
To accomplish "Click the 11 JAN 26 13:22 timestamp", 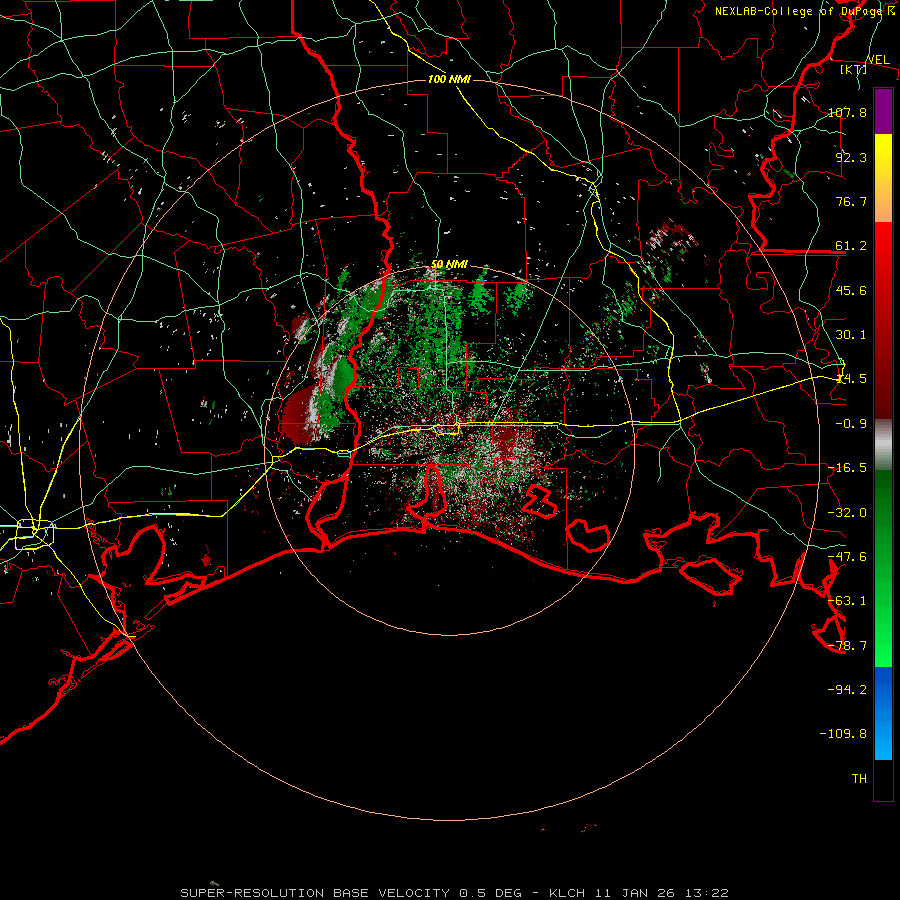I will (x=660, y=893).
